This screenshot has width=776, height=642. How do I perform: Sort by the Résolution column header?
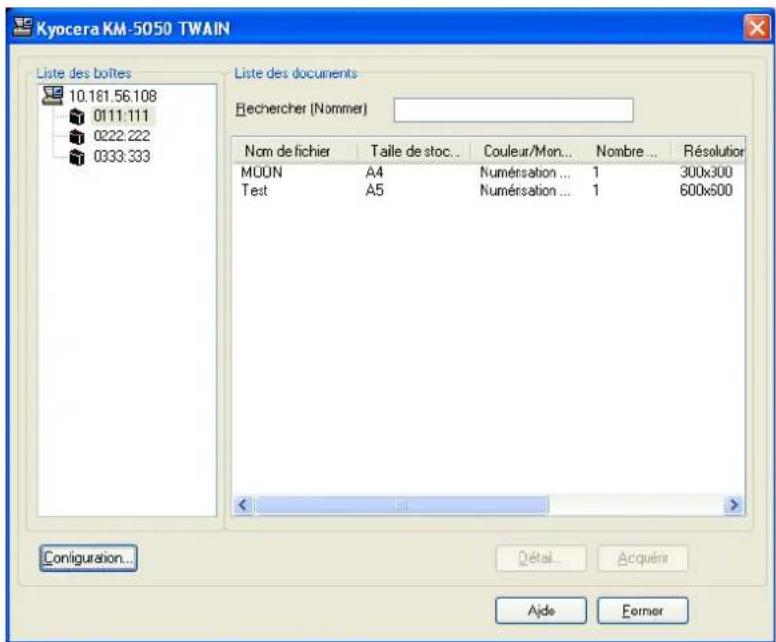tap(708, 151)
